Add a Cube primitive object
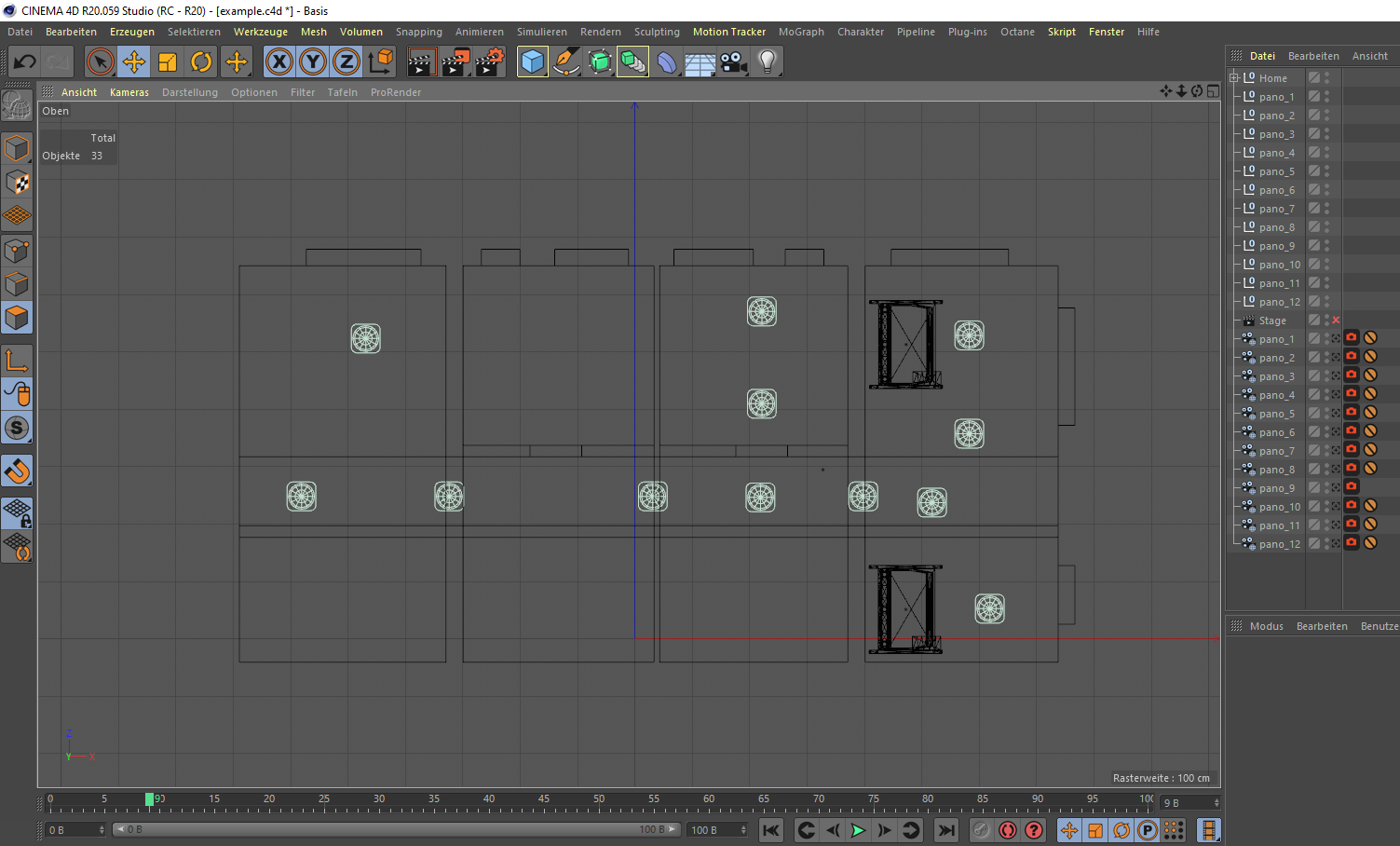 (x=533, y=62)
